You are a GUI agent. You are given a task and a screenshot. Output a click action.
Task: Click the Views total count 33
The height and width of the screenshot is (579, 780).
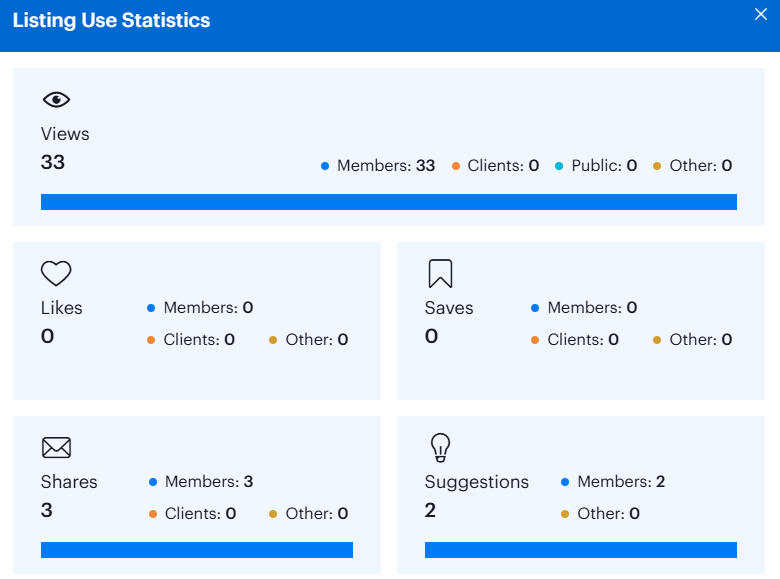53,162
